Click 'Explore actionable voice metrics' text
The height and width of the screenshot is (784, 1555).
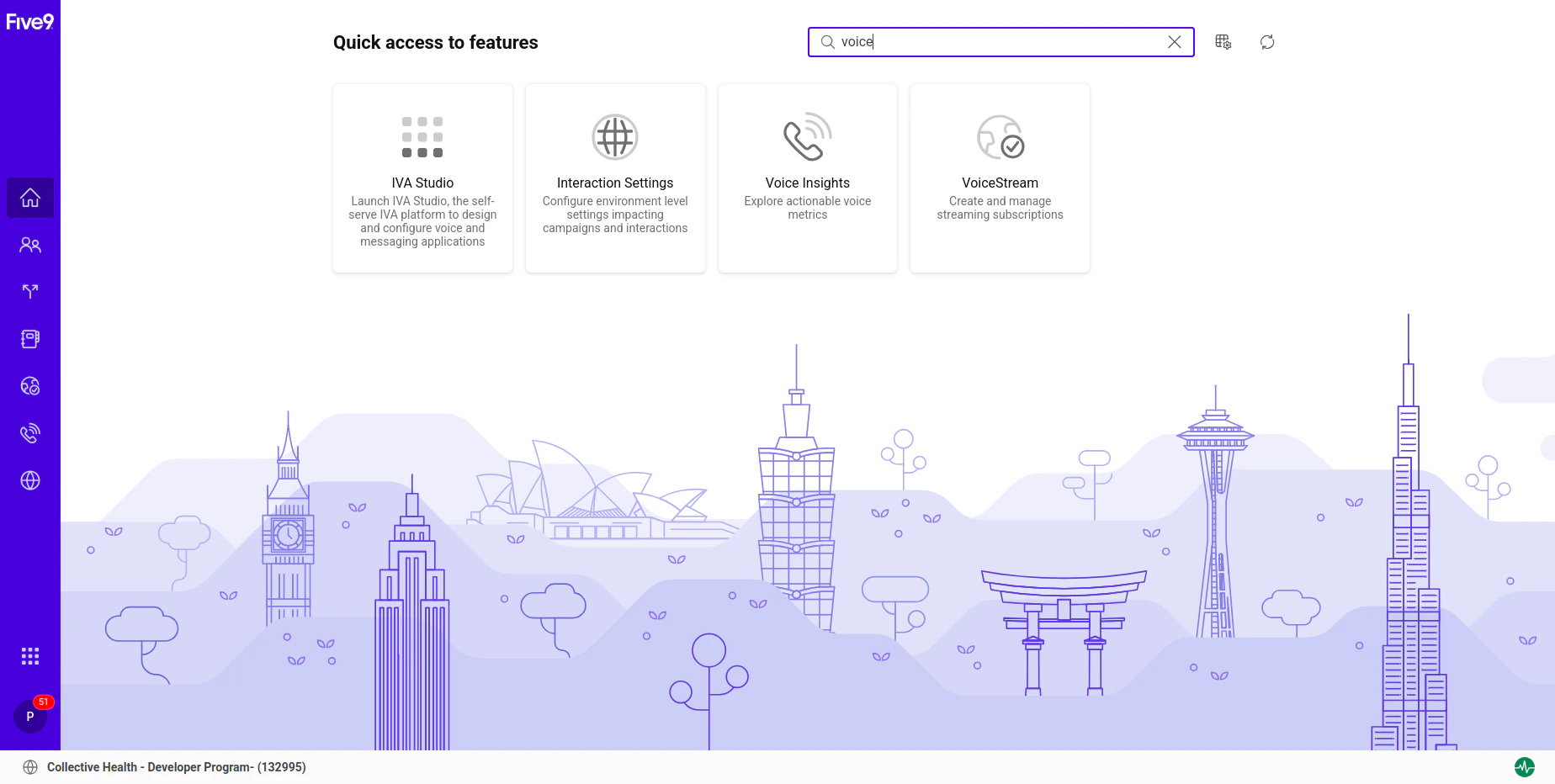pos(808,208)
